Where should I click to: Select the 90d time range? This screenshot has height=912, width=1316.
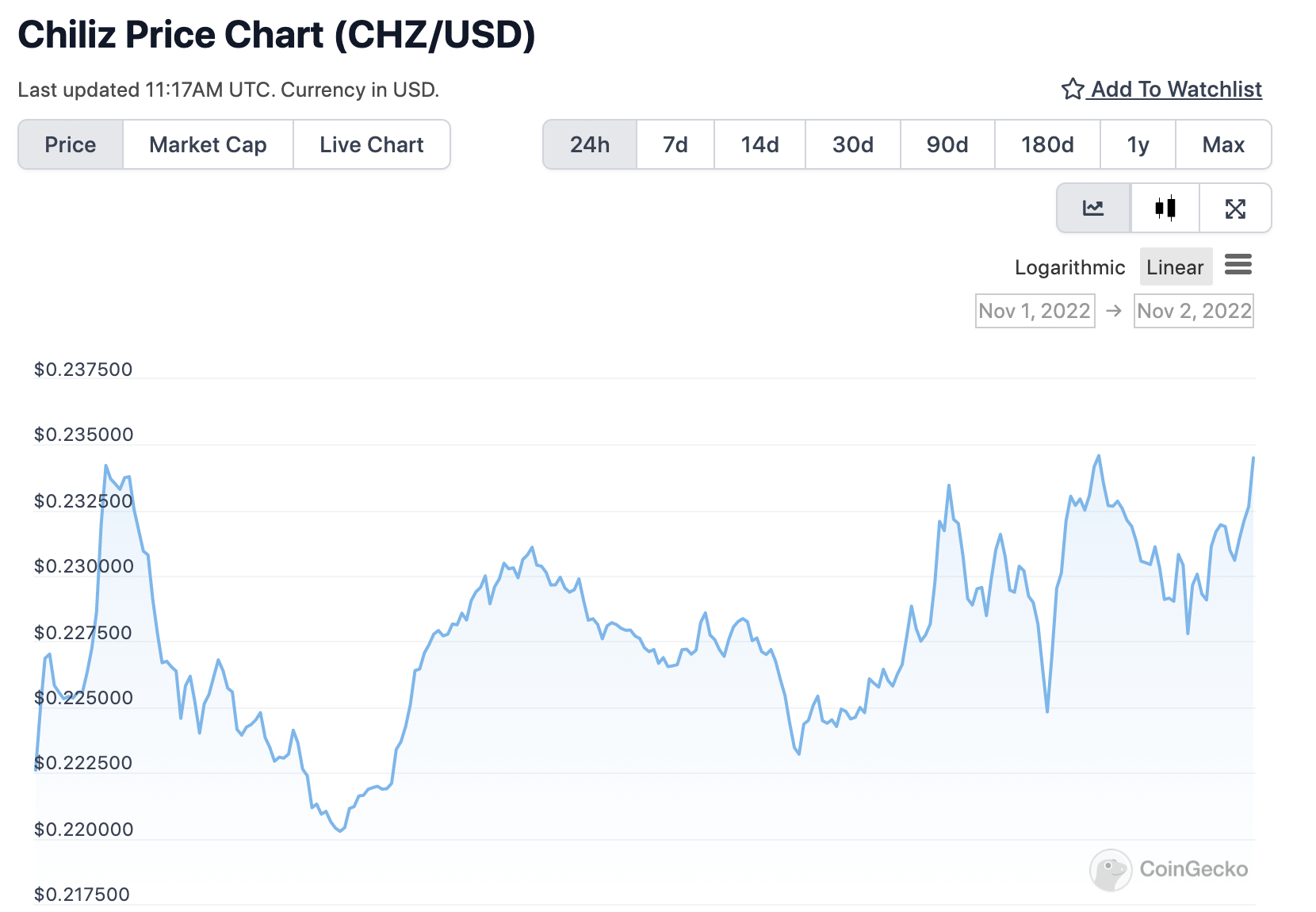[x=947, y=144]
